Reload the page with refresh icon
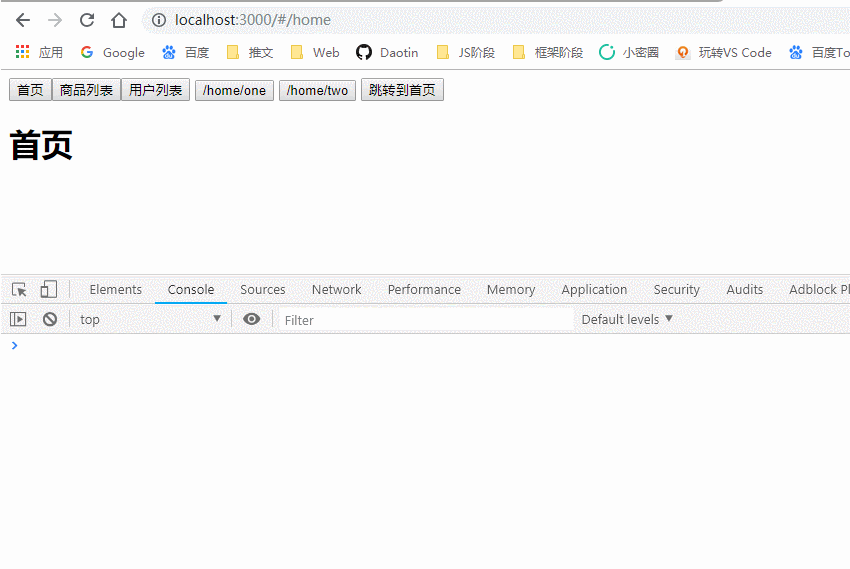This screenshot has width=850, height=569. (x=87, y=20)
